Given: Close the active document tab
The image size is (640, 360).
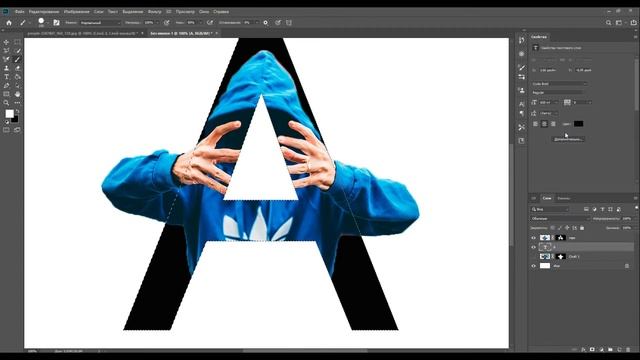Looking at the screenshot, I should click(217, 33).
